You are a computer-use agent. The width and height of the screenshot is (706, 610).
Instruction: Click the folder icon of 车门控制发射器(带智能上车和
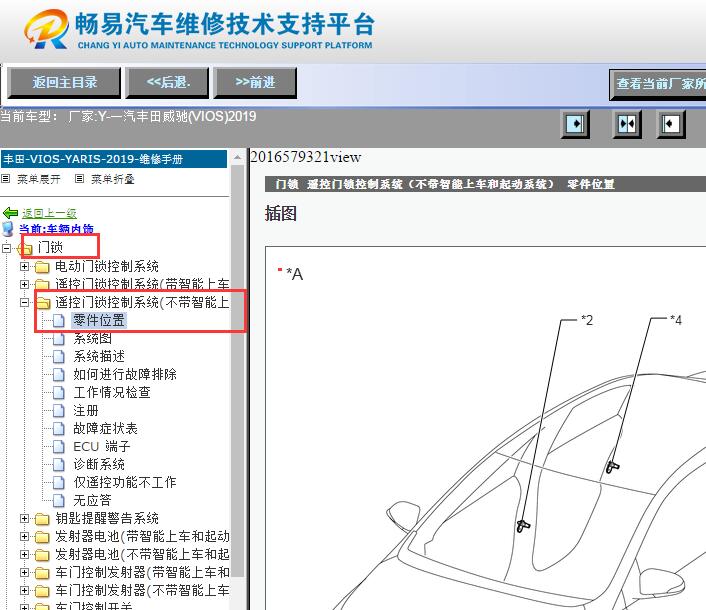[x=42, y=573]
